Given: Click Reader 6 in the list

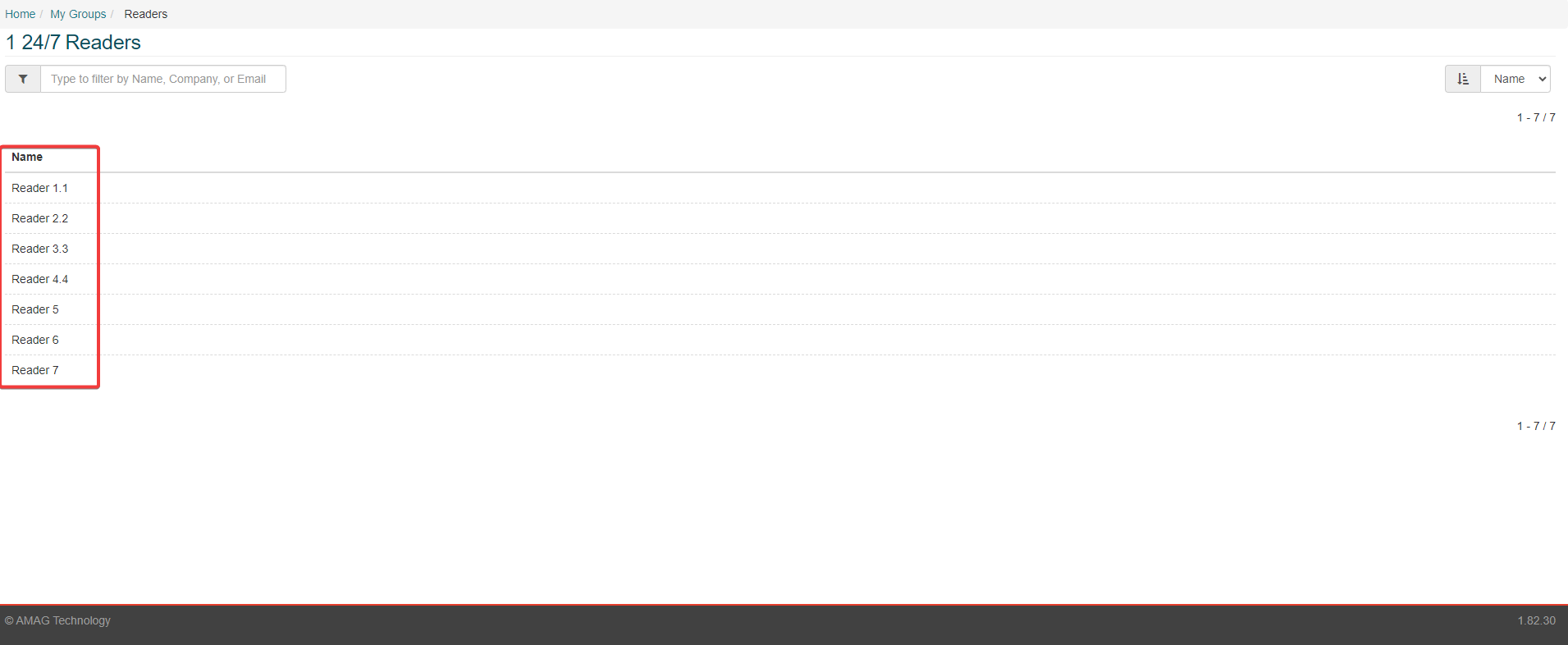Looking at the screenshot, I should tap(35, 340).
